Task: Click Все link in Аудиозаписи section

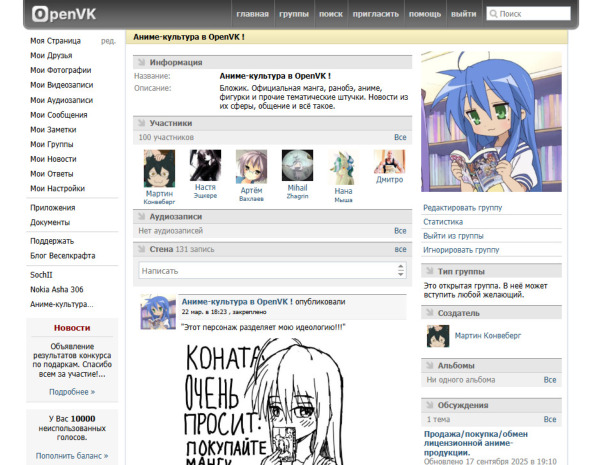Action: [x=400, y=231]
